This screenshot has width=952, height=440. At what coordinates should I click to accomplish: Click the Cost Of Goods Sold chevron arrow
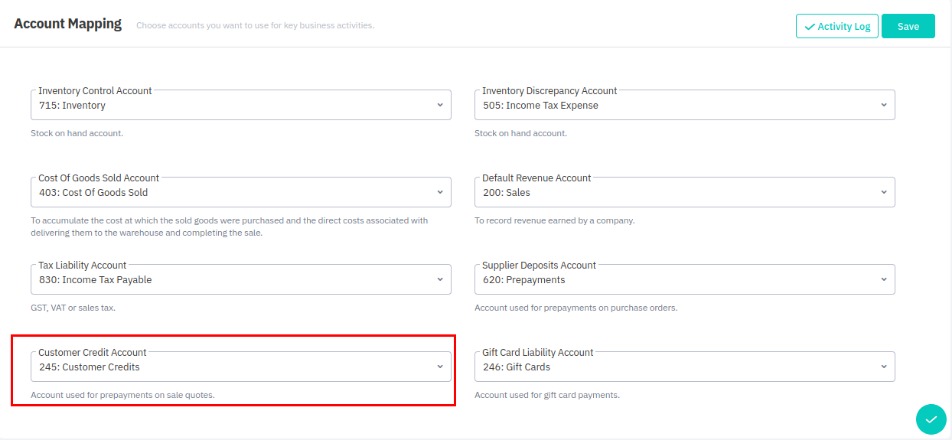[440, 192]
